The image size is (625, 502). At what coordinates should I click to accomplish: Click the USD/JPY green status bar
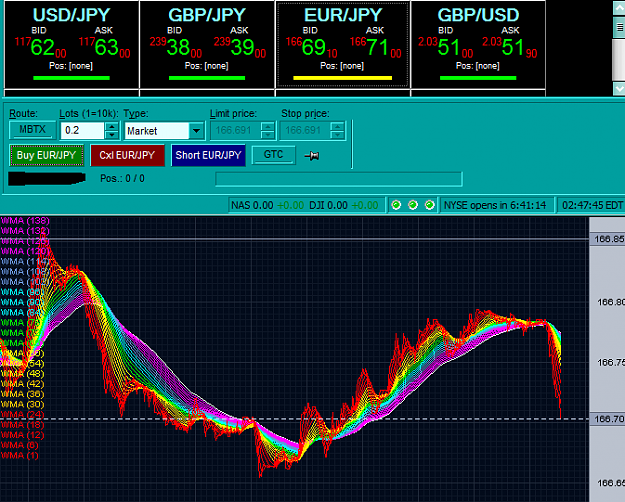71,78
